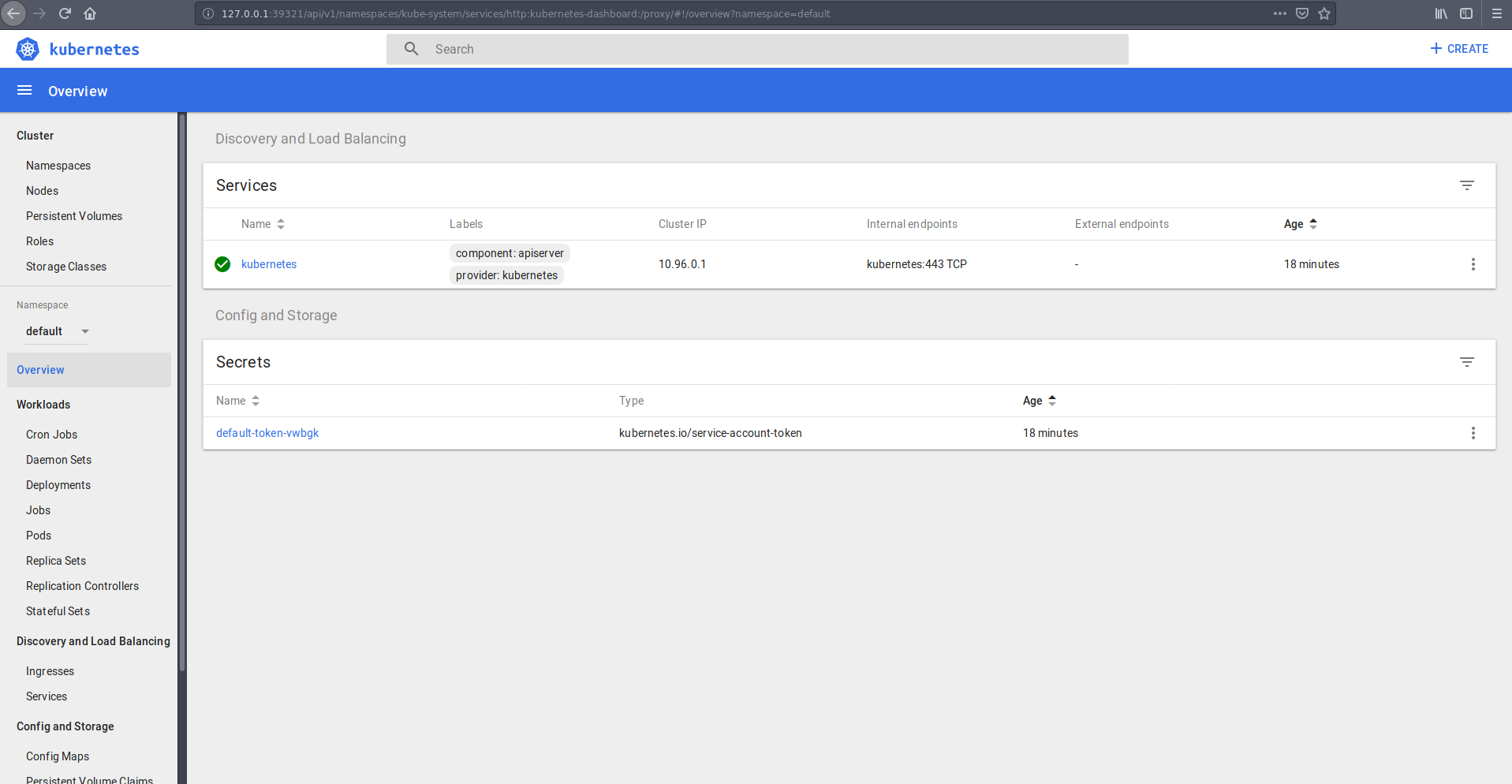Bookmark this page with star icon

[x=1324, y=13]
